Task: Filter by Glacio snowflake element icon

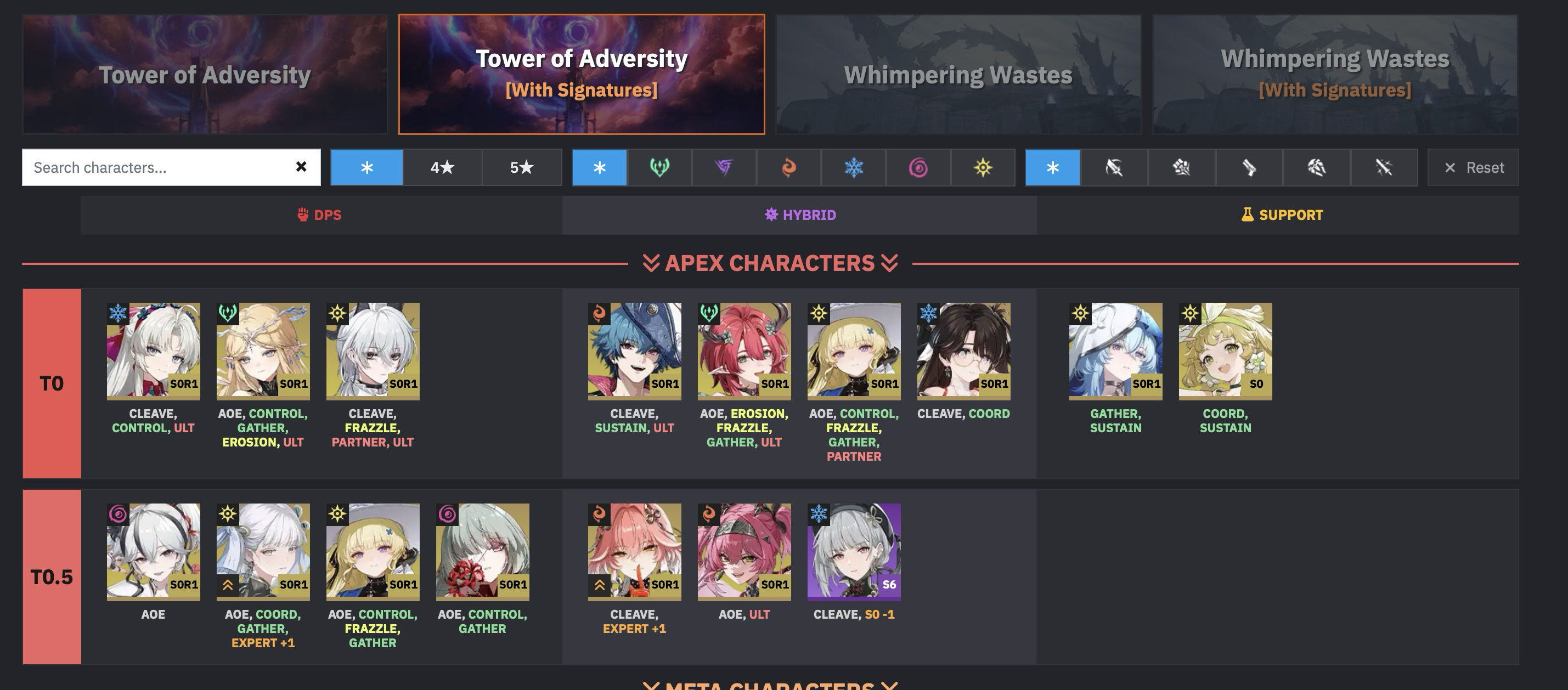Action: coord(853,167)
